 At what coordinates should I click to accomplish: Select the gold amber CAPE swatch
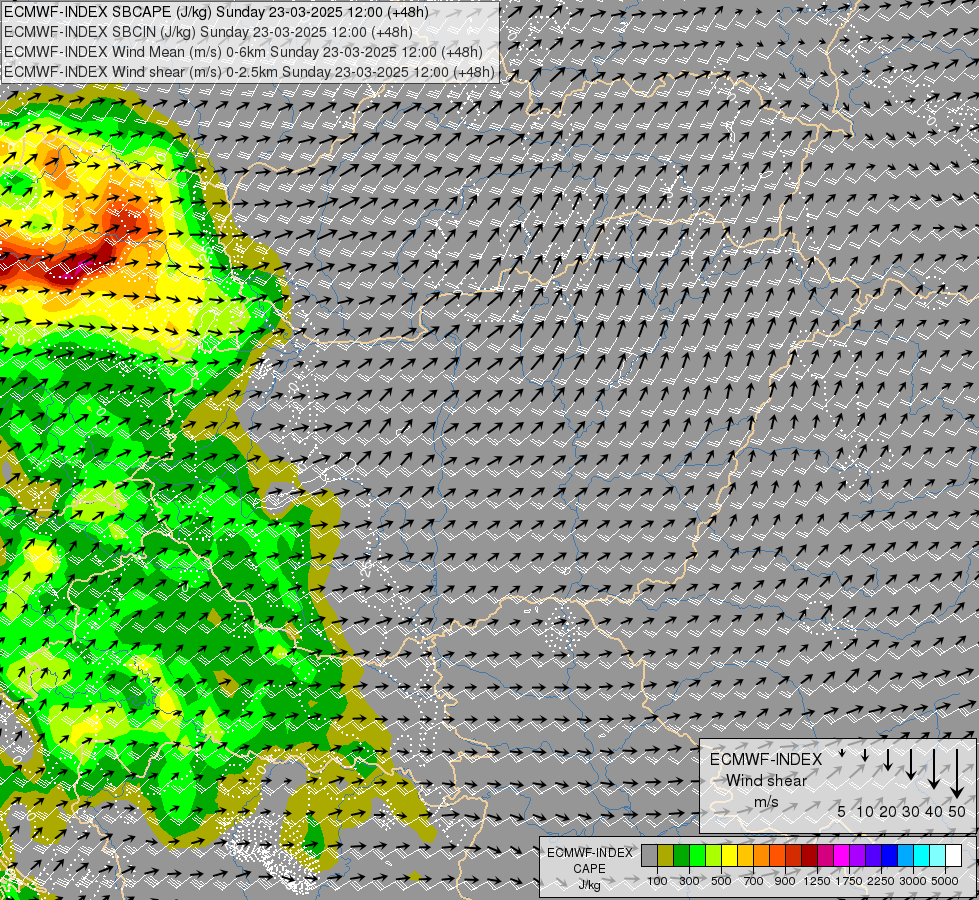(745, 855)
